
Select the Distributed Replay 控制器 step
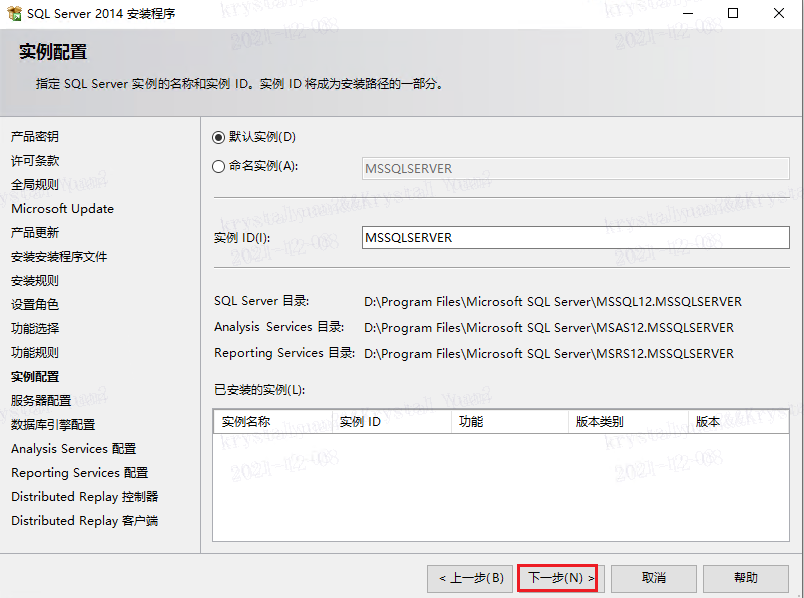pyautogui.click(x=85, y=496)
